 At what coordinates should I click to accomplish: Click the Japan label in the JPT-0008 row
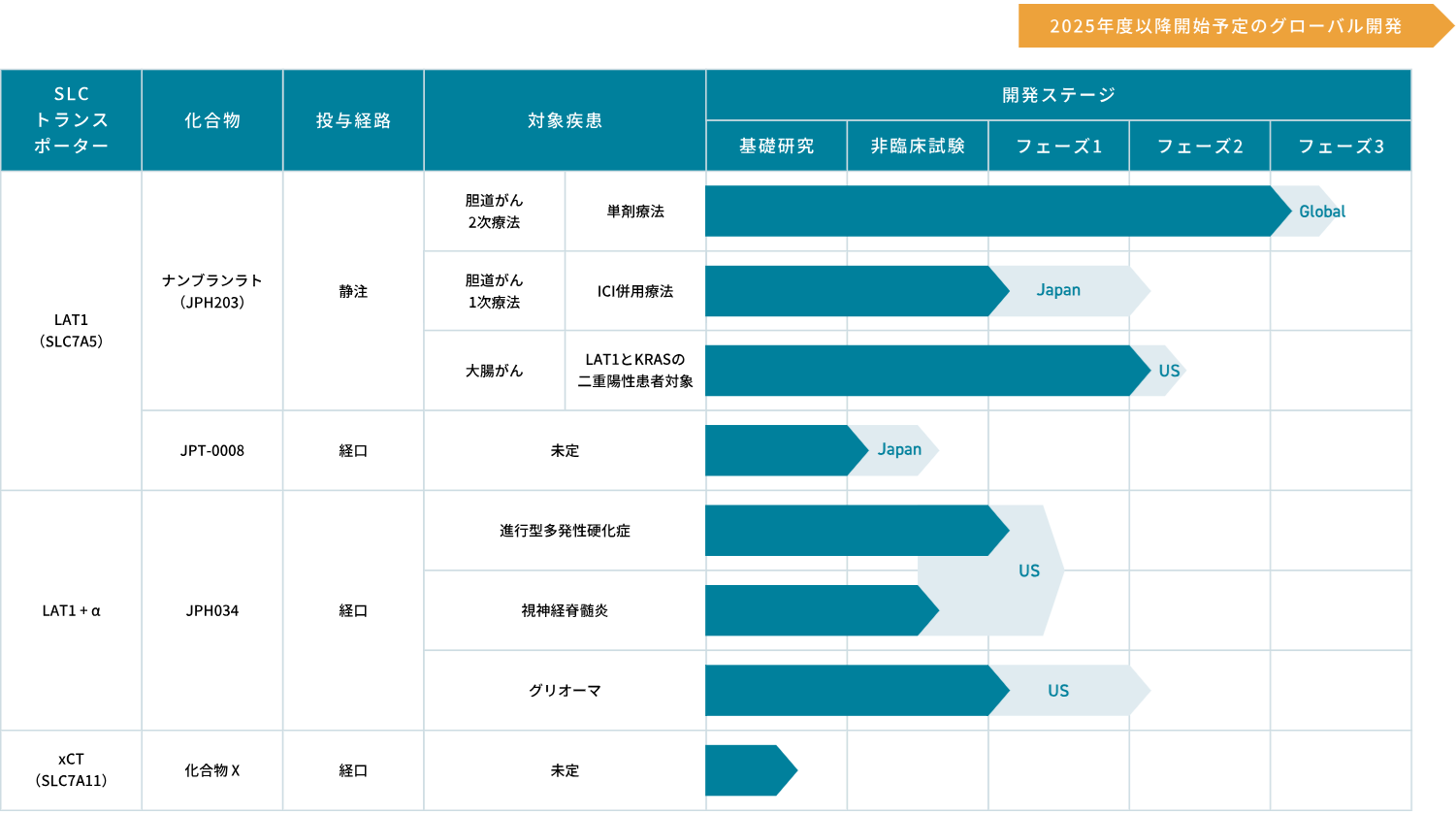(x=899, y=450)
